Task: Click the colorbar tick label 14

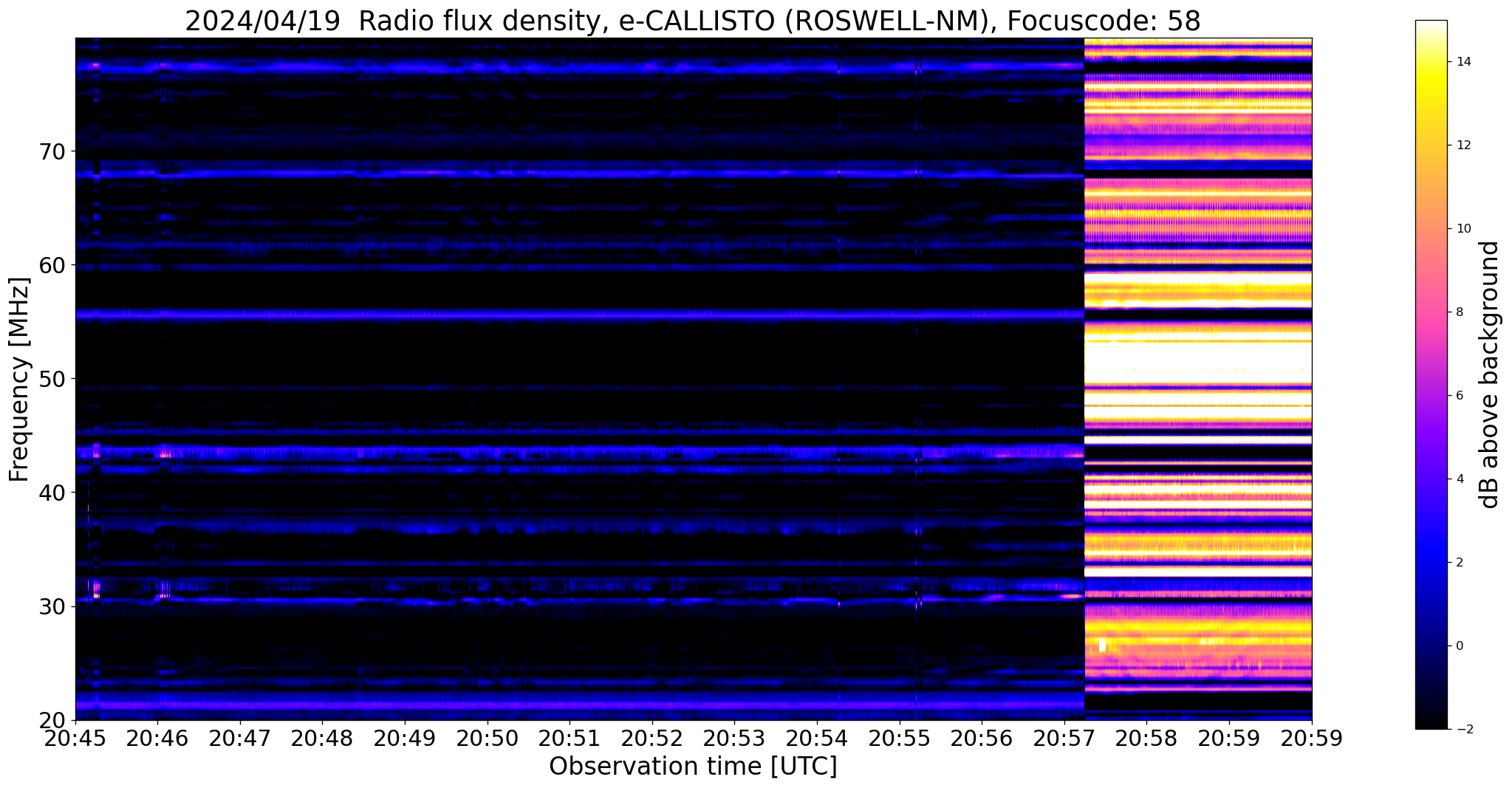Action: pyautogui.click(x=1462, y=62)
